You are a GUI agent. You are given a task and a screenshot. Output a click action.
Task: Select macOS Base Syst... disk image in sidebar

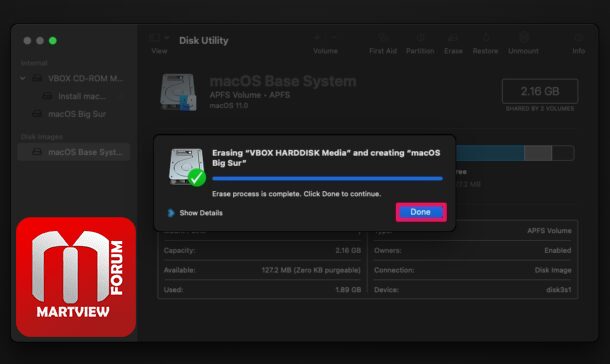pyautogui.click(x=74, y=152)
